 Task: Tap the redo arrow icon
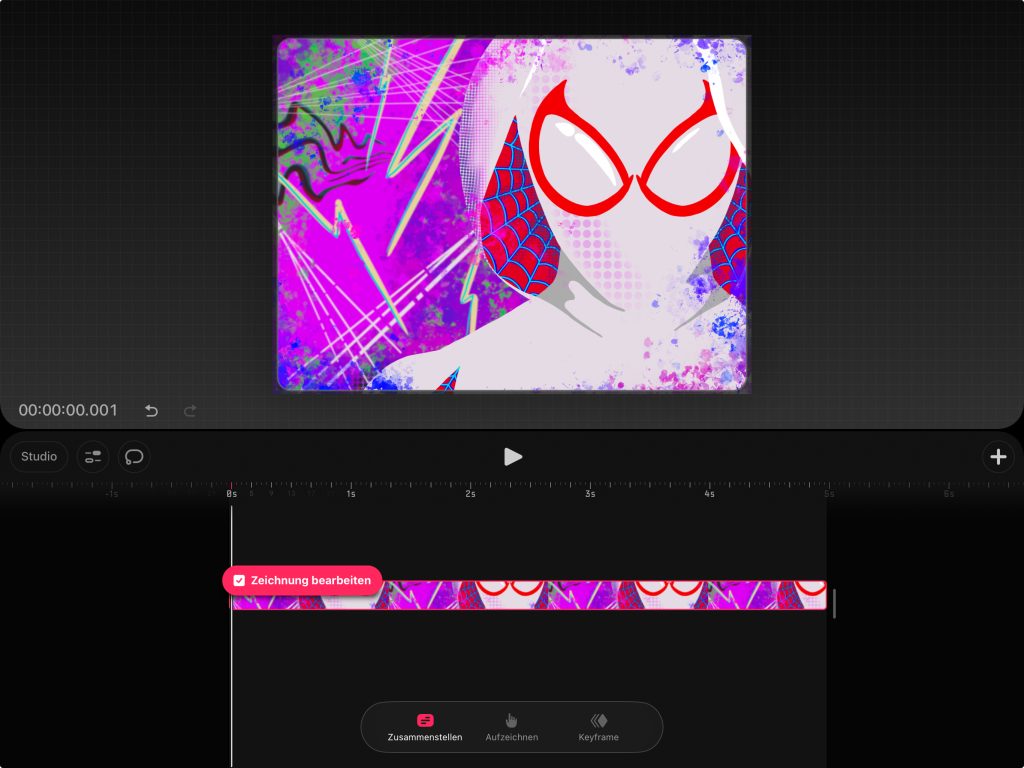[x=190, y=411]
